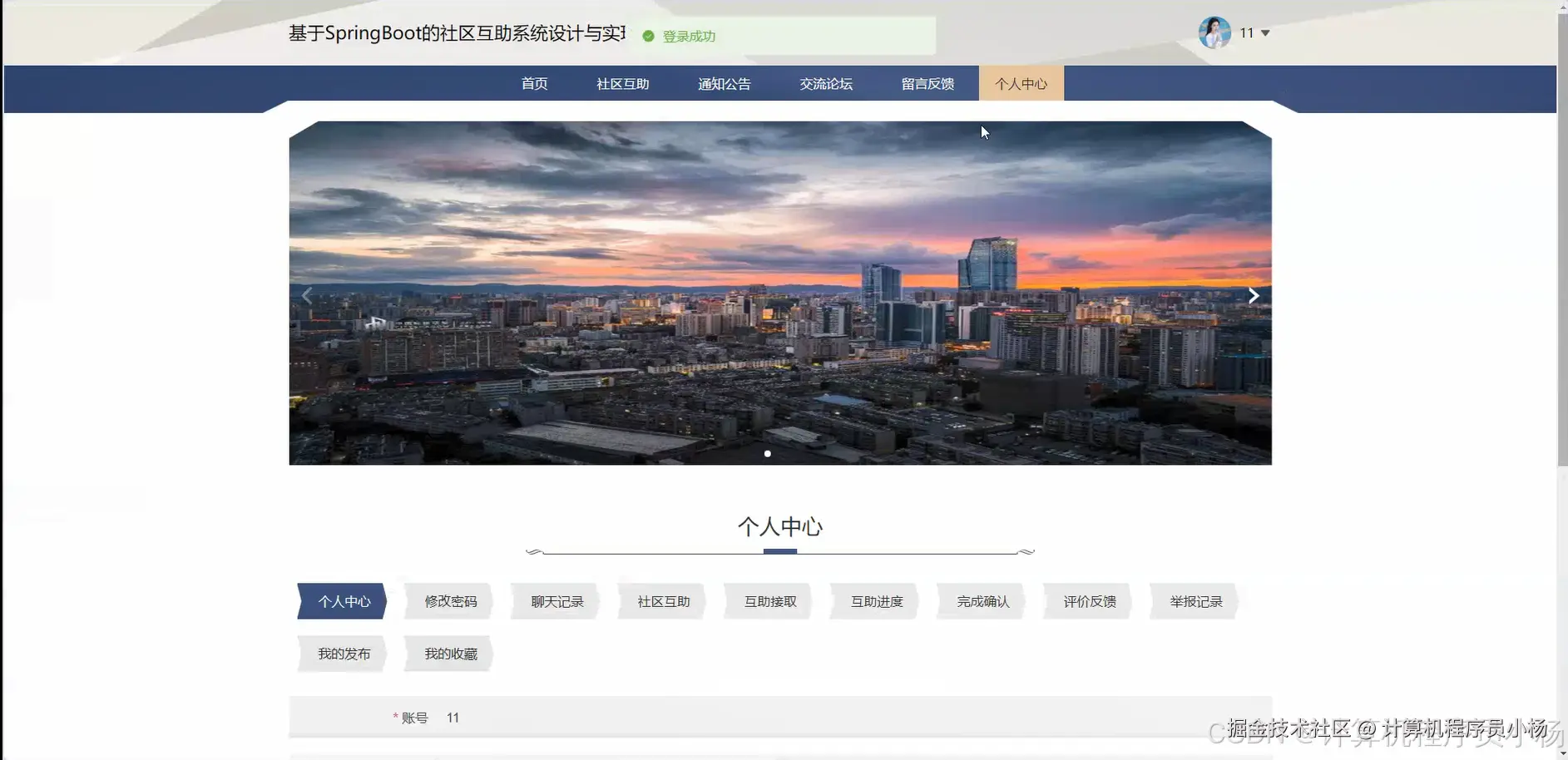This screenshot has height=760, width=1568.
Task: Open the user avatar profile picture
Action: [1214, 32]
